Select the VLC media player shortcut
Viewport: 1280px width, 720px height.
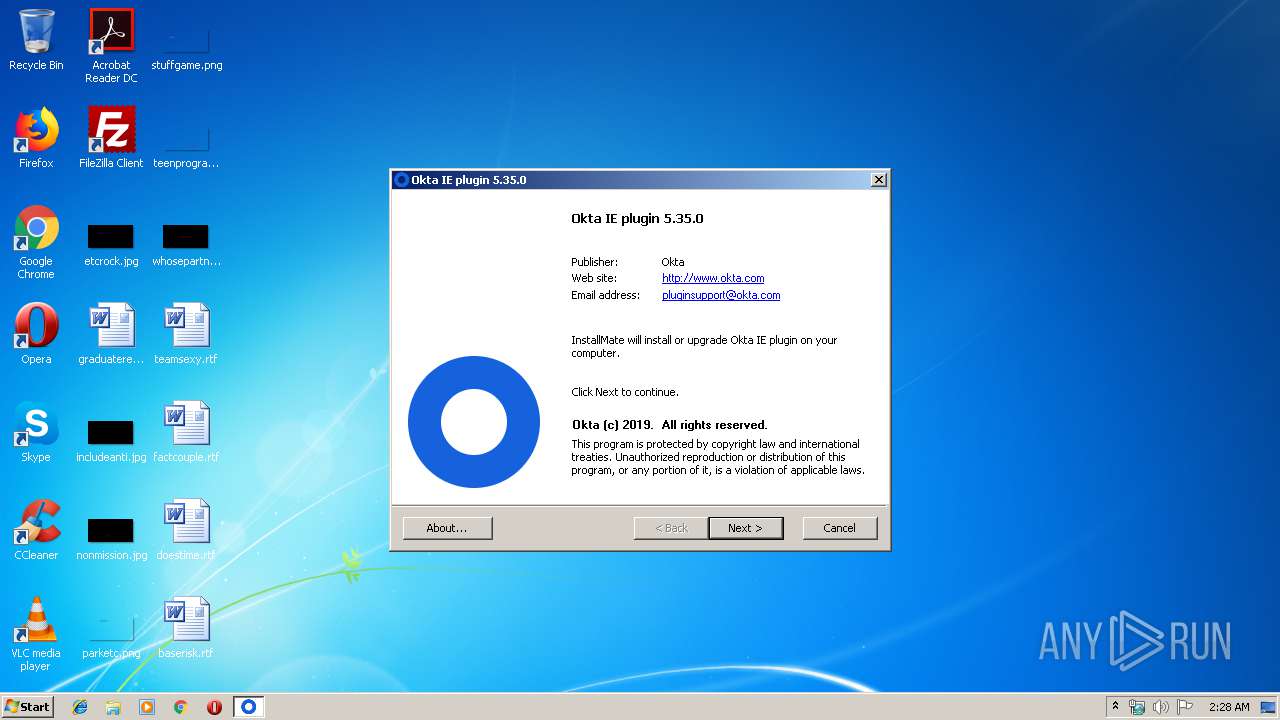tap(36, 634)
